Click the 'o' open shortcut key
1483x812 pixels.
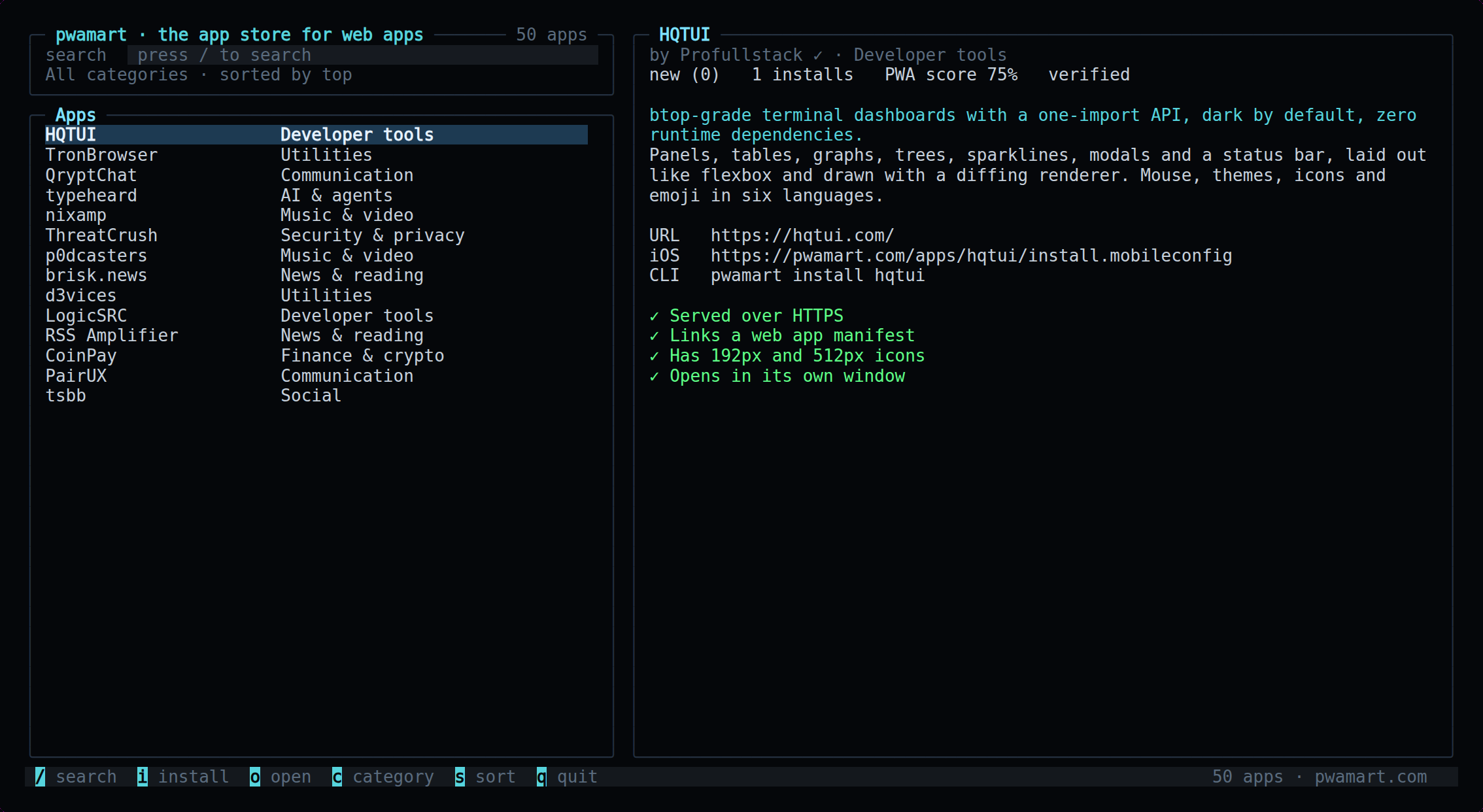pyautogui.click(x=255, y=777)
